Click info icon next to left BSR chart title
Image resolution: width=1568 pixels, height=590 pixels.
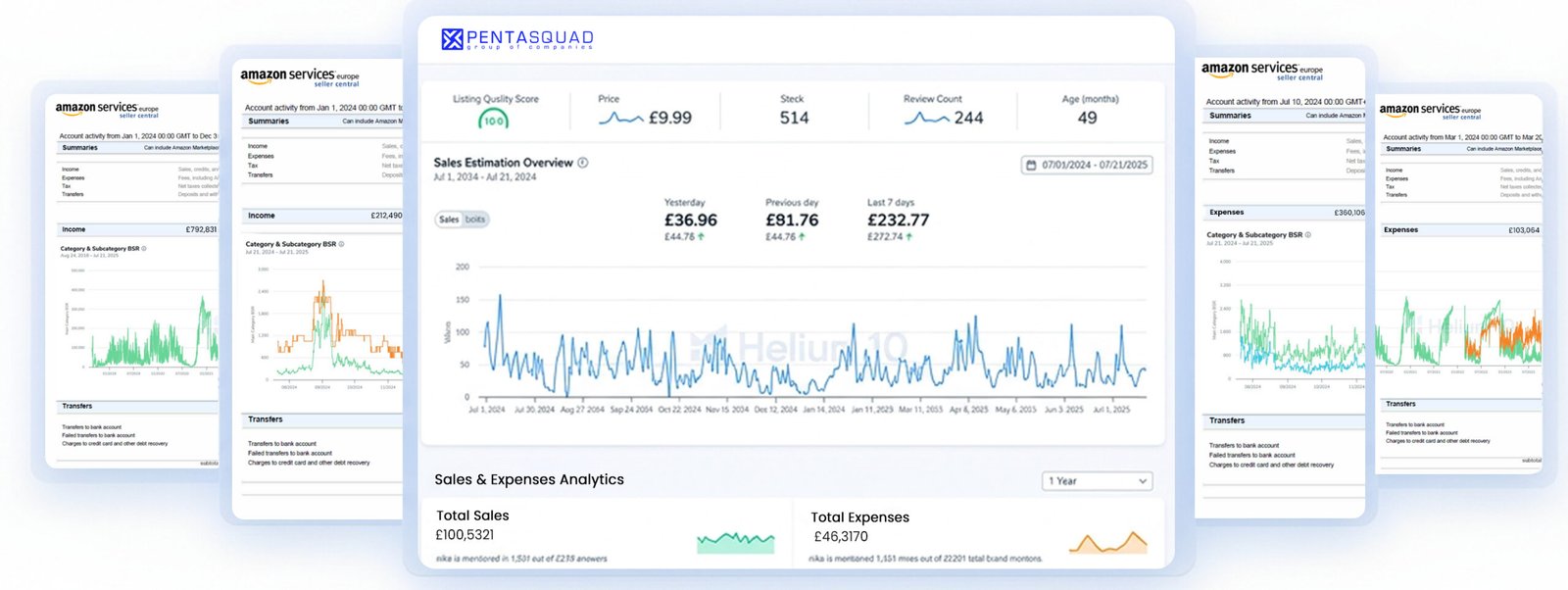click(x=144, y=249)
